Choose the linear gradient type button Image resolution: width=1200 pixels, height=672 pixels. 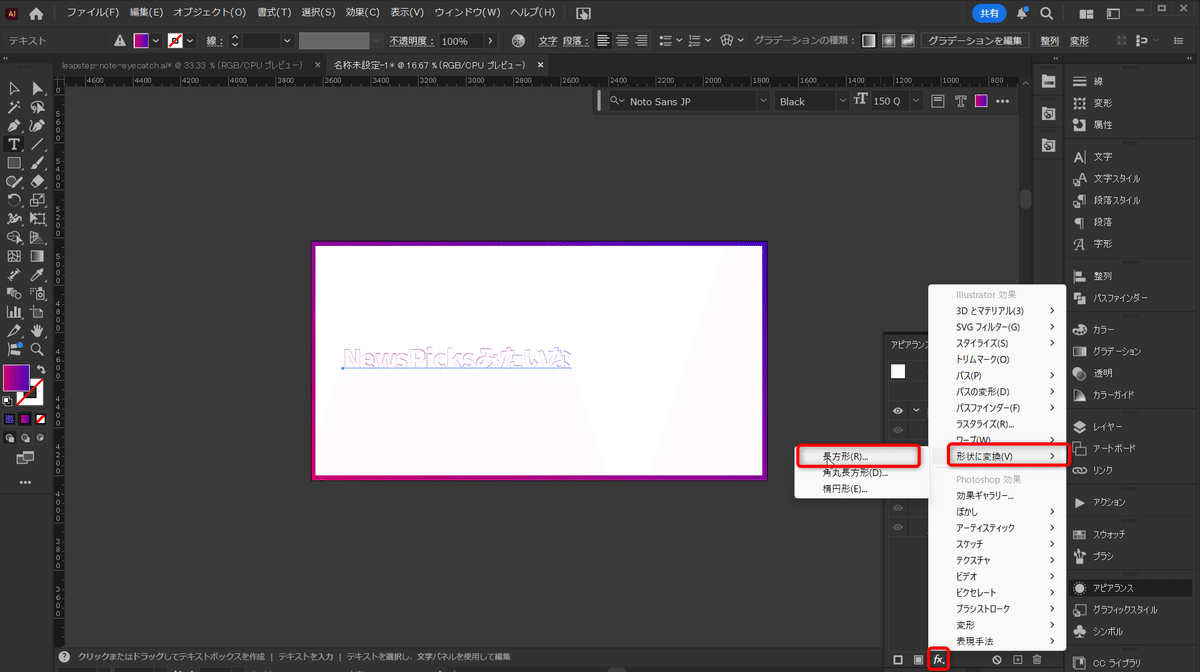[x=869, y=41]
